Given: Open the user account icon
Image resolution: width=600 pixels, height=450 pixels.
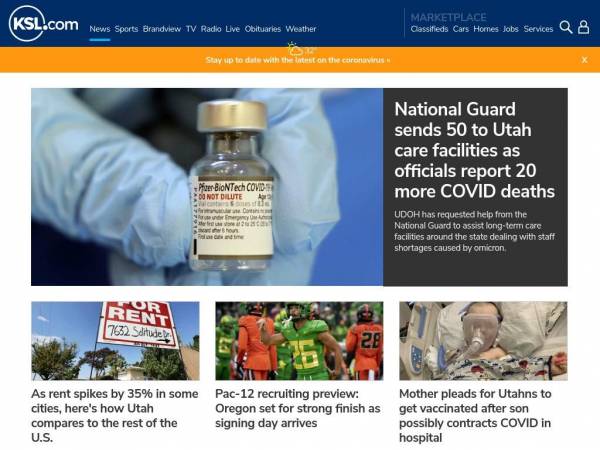Looking at the screenshot, I should 583,27.
